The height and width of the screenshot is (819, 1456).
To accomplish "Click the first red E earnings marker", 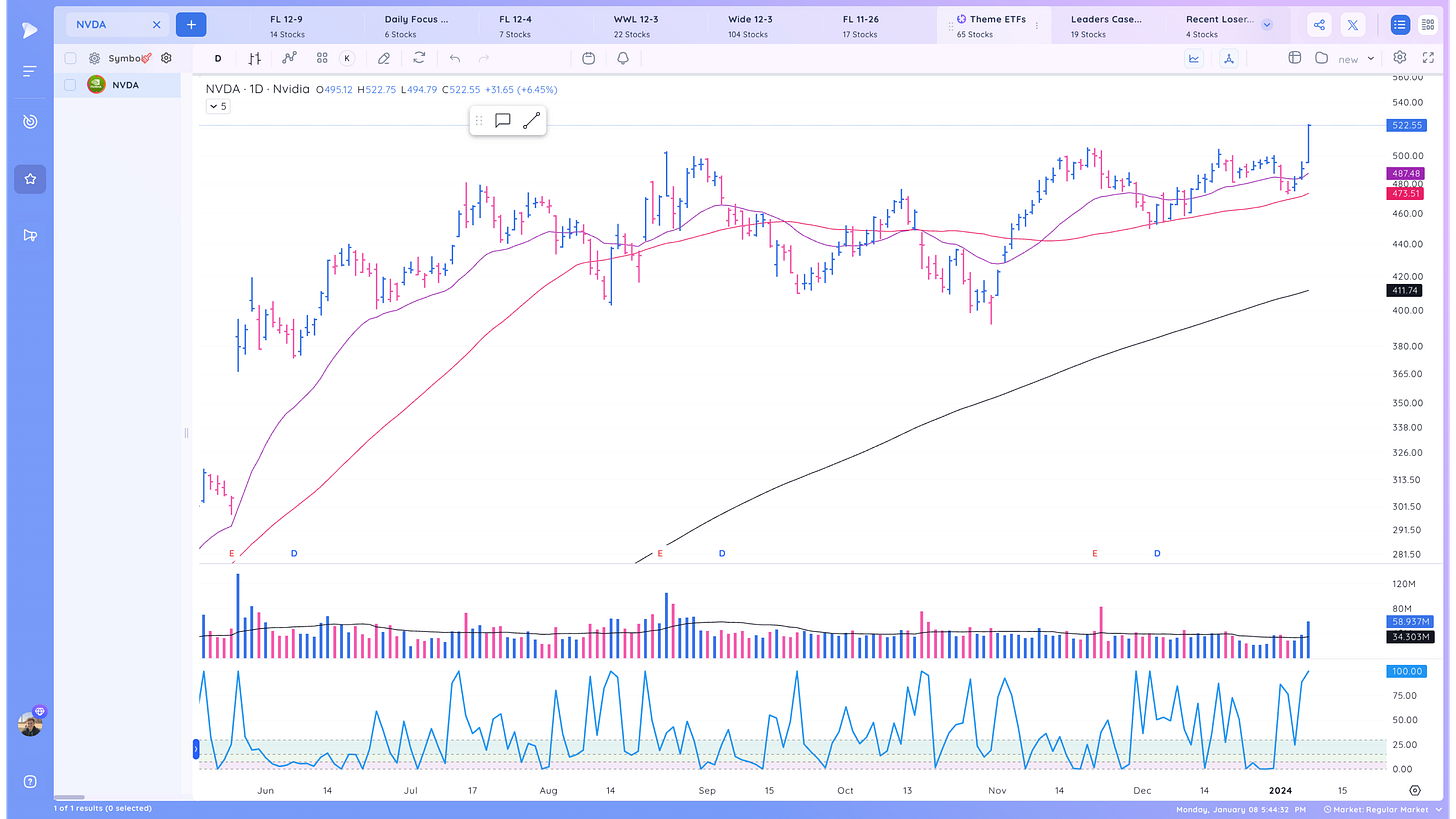I will [x=232, y=553].
